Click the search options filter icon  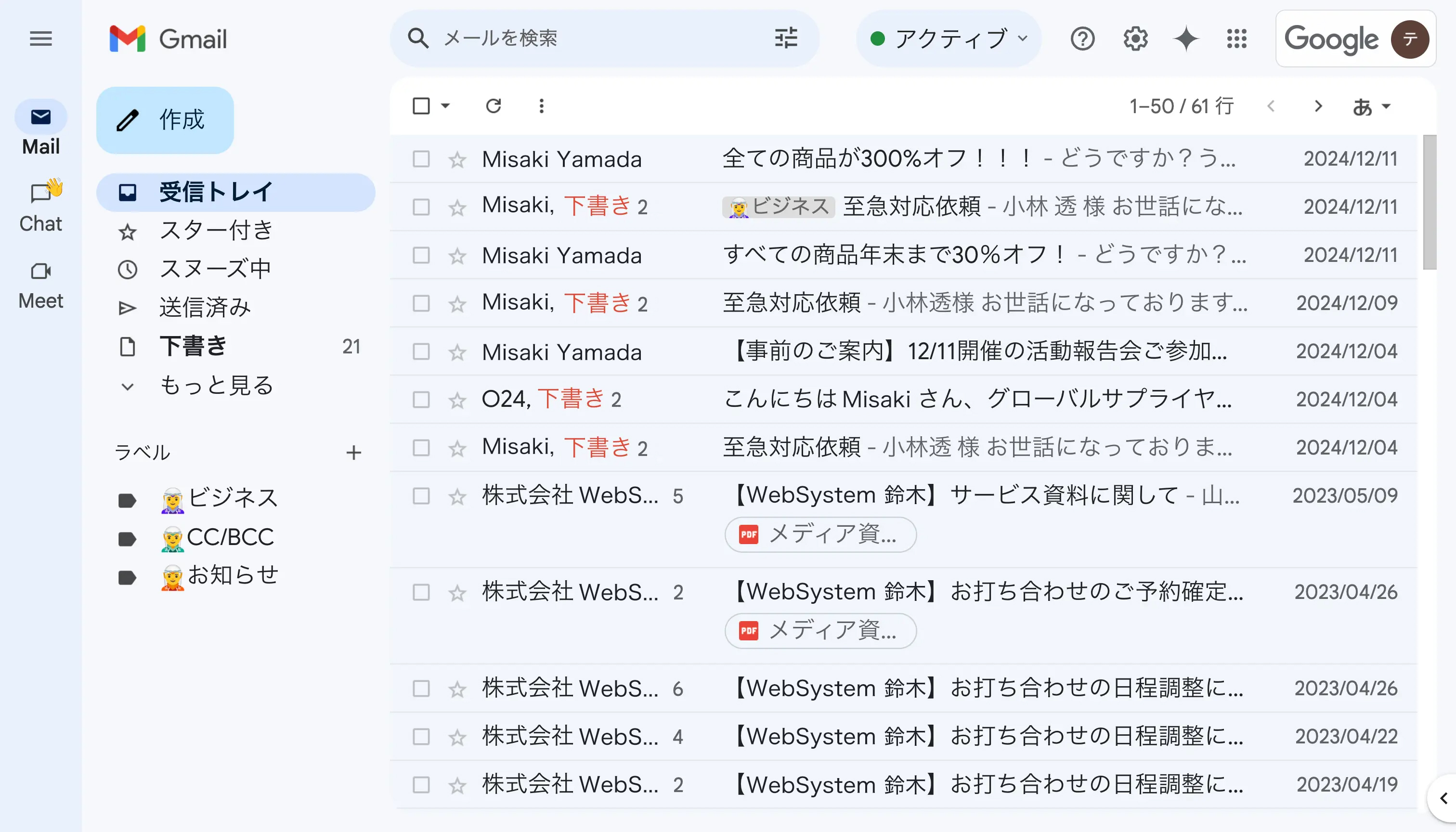(786, 39)
